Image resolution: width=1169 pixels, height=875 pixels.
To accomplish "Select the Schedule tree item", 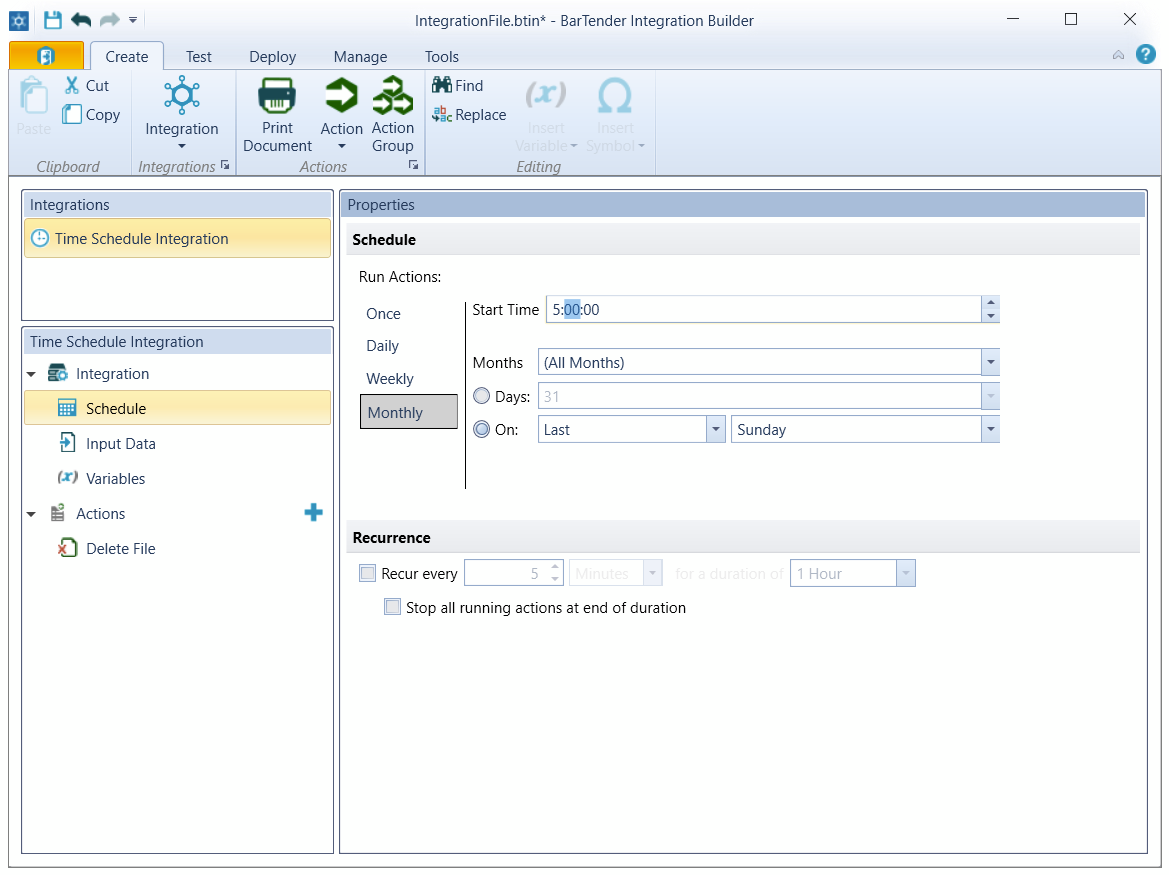I will [x=177, y=408].
